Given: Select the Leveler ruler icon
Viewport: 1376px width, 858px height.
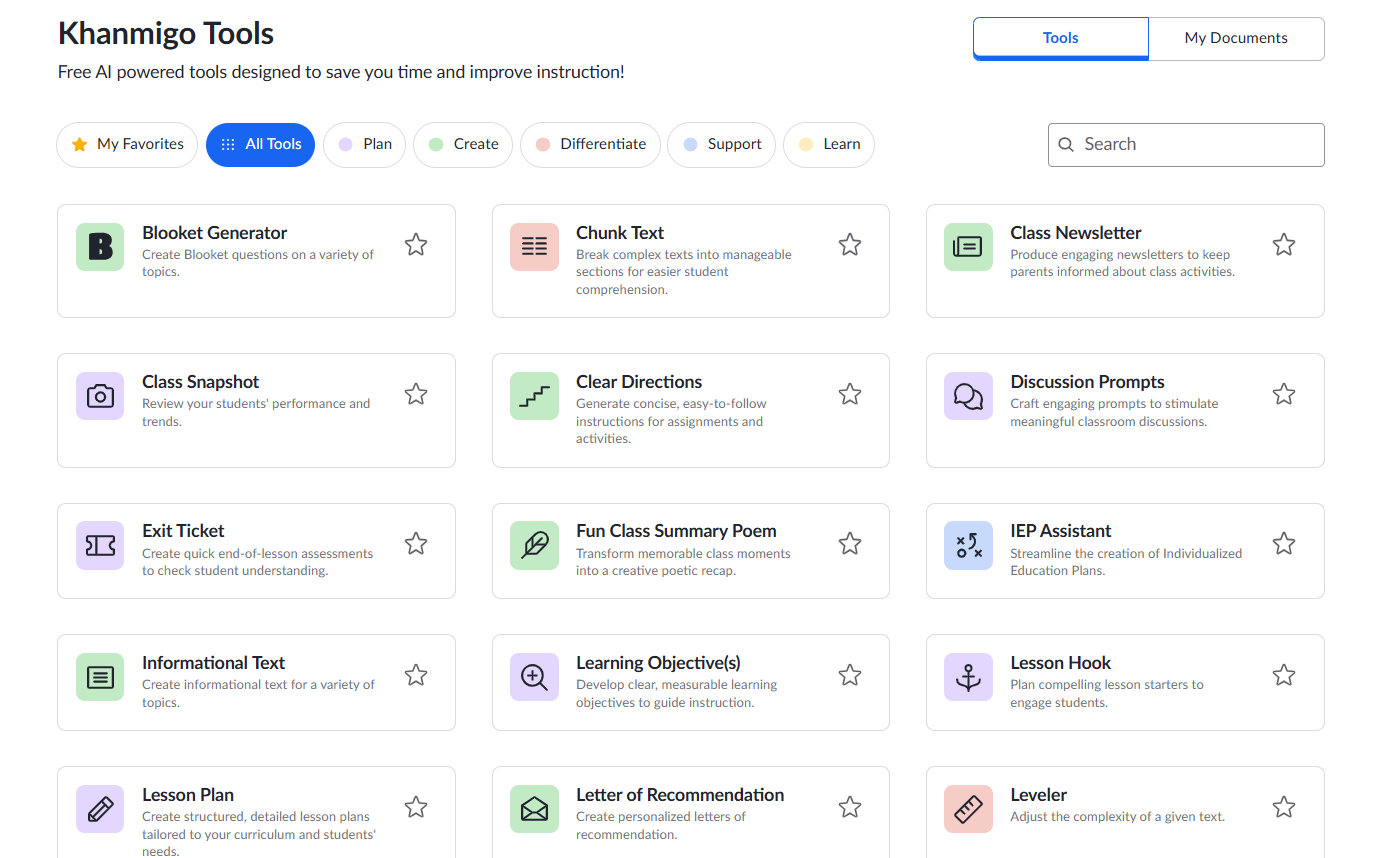Looking at the screenshot, I should pyautogui.click(x=968, y=810).
